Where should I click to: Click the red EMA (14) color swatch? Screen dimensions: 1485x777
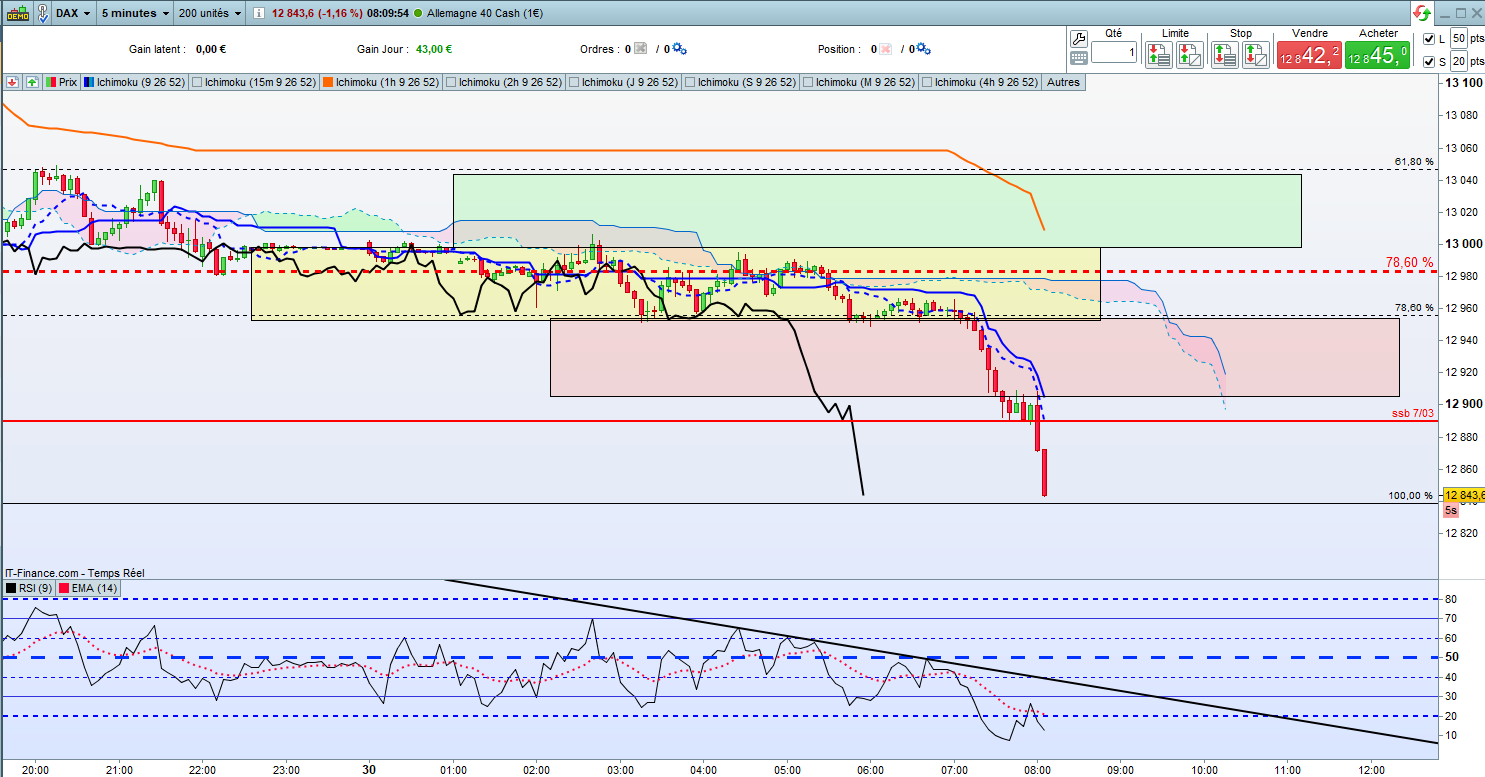point(65,588)
